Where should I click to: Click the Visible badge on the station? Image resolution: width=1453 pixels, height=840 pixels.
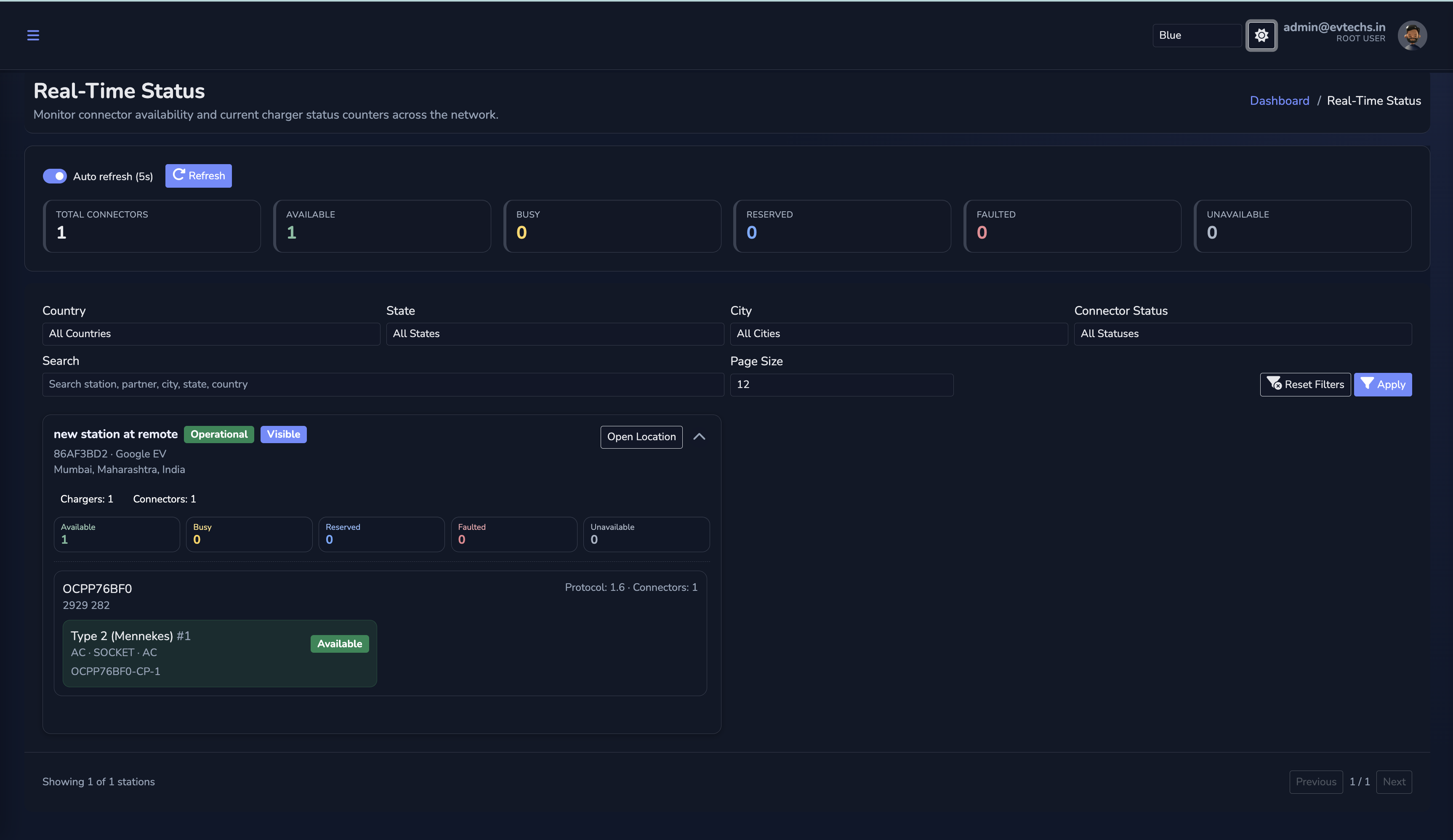[x=283, y=434]
